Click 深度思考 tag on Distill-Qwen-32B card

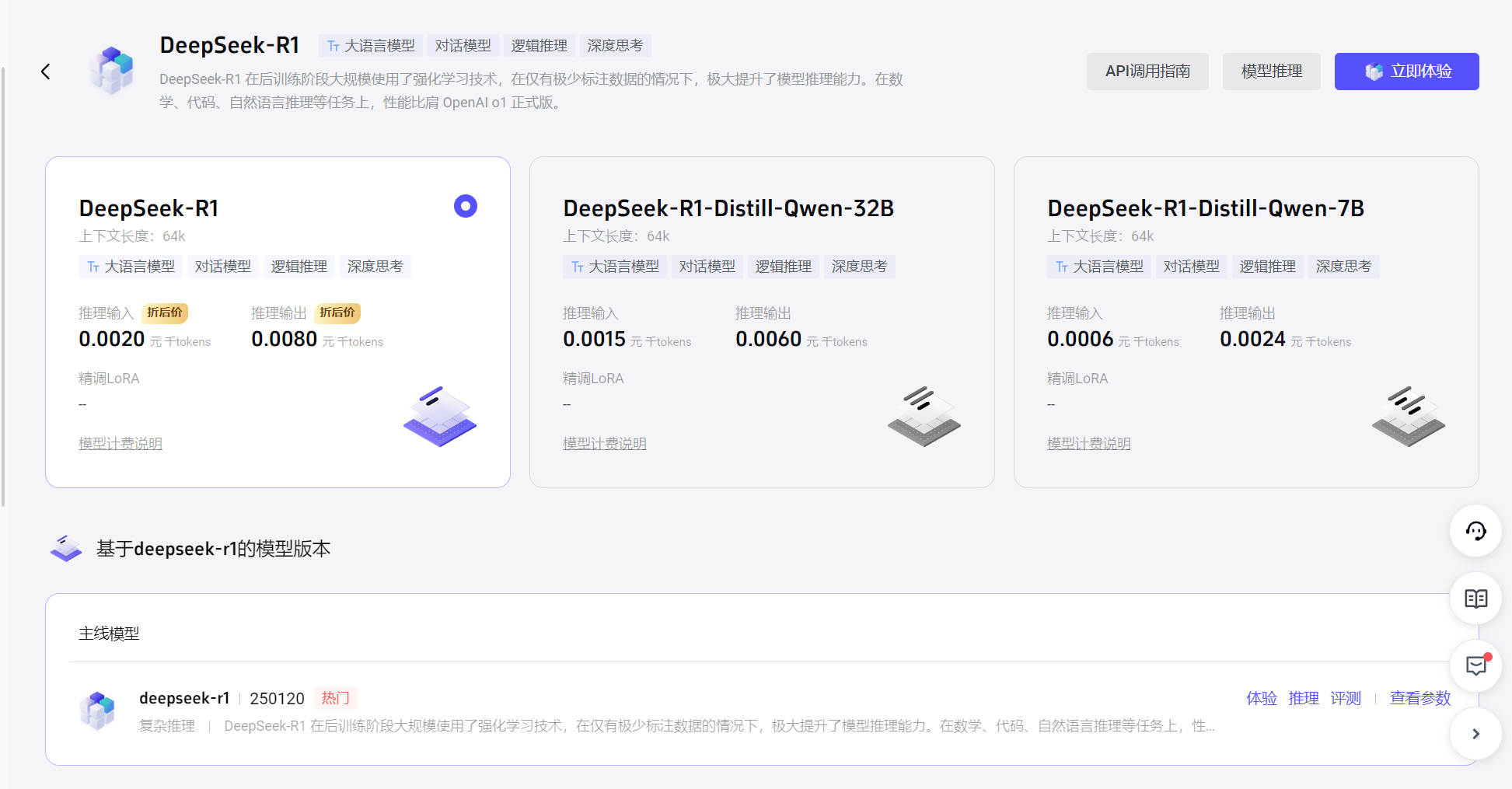pyautogui.click(x=859, y=267)
